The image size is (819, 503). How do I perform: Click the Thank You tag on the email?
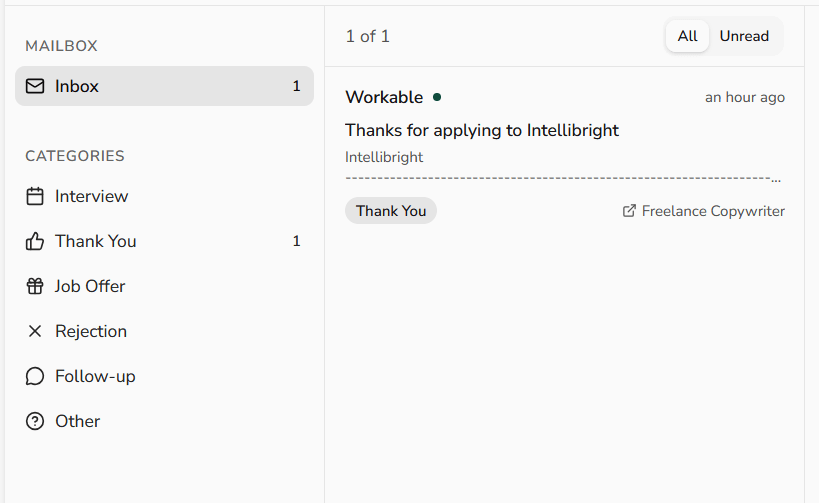click(x=391, y=211)
